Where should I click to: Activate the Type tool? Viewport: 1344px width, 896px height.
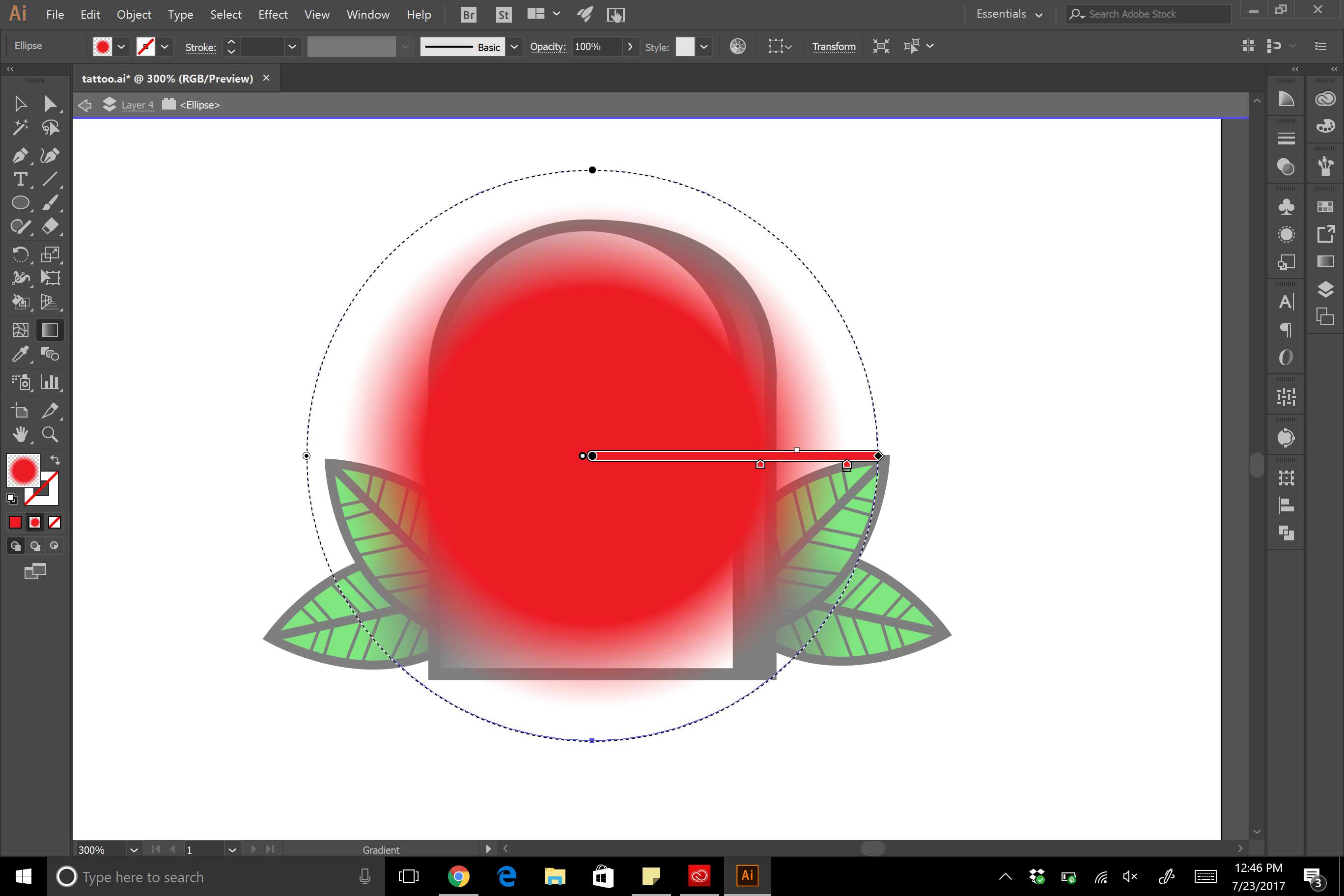point(21,179)
